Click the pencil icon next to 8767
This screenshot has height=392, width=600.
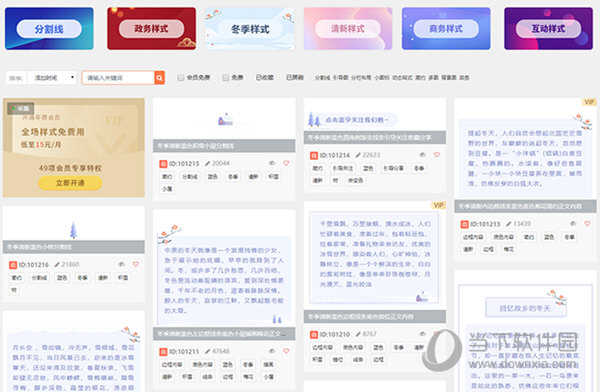[x=358, y=334]
